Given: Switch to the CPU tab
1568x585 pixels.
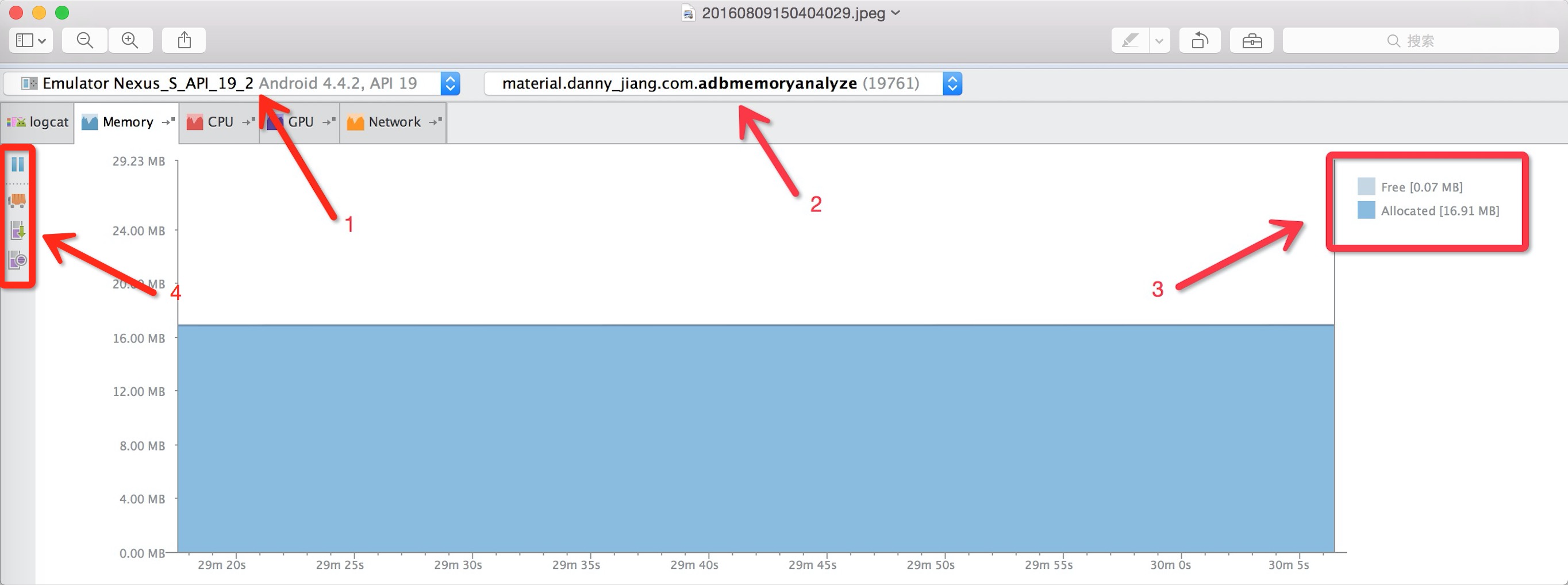Looking at the screenshot, I should [x=220, y=122].
